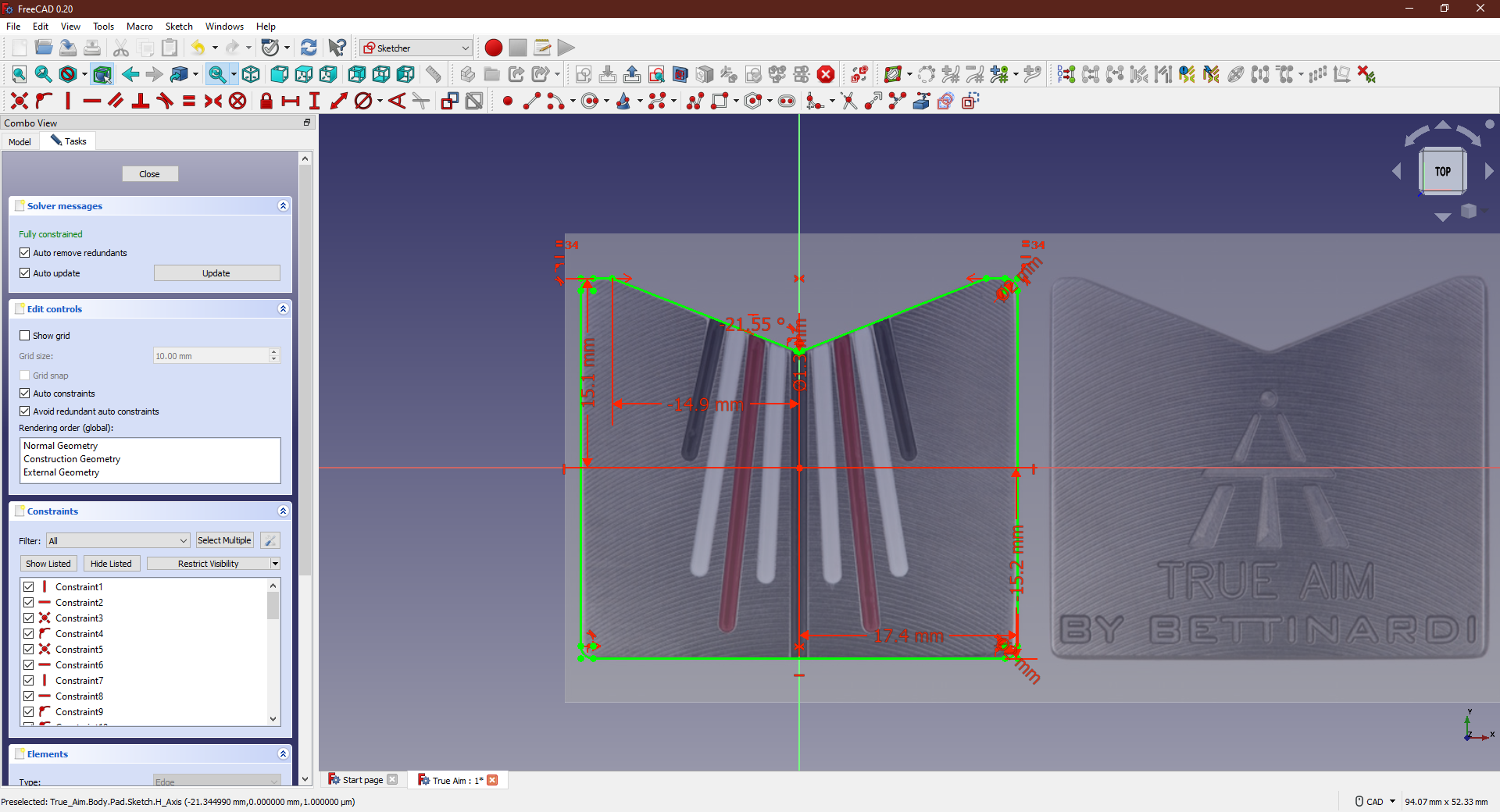Viewport: 1500px width, 812px height.
Task: Select the horizontal constraint tool
Action: (x=92, y=101)
